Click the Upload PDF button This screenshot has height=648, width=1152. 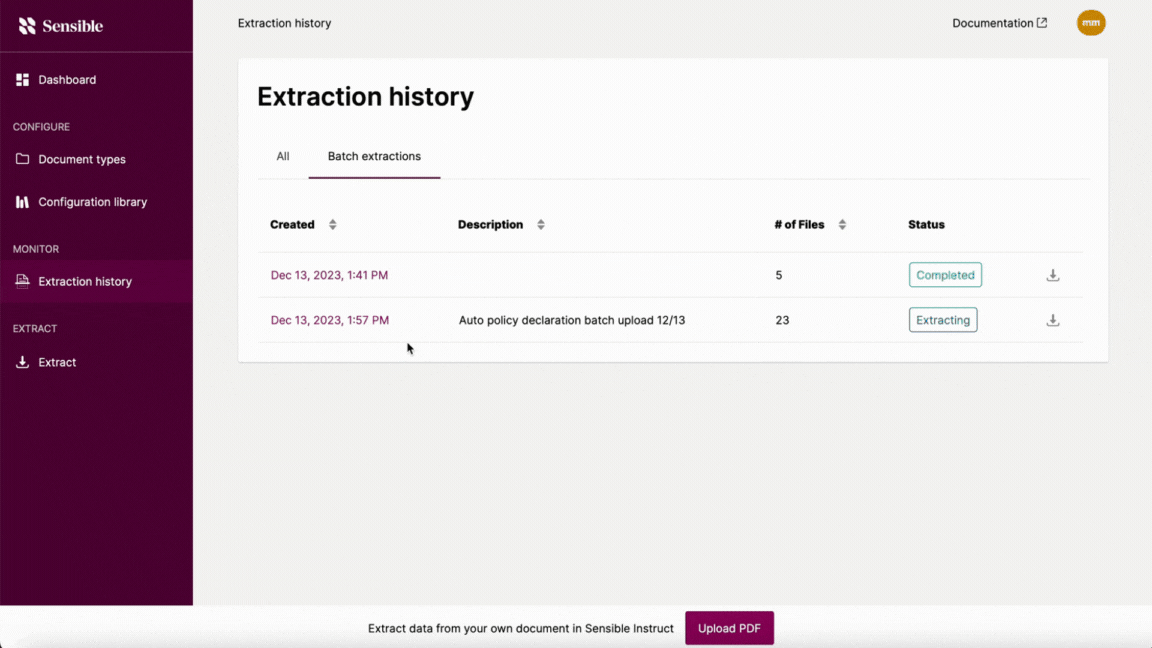(729, 628)
